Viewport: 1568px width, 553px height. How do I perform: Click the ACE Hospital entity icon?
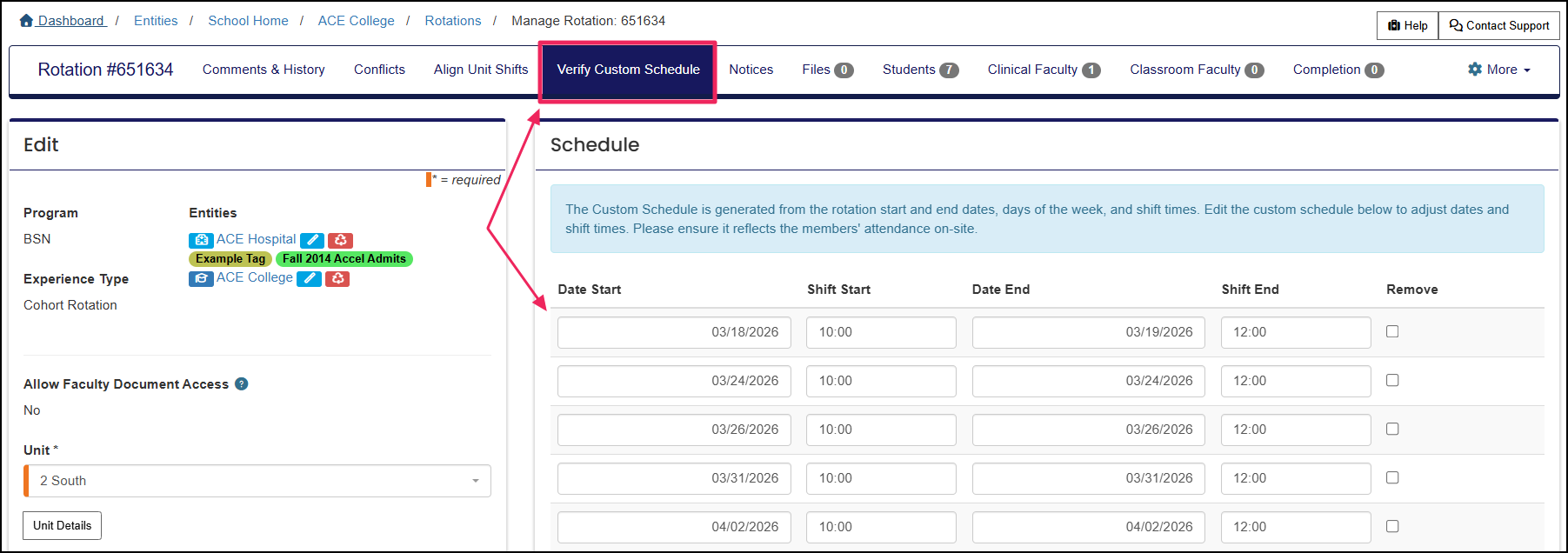tap(201, 240)
